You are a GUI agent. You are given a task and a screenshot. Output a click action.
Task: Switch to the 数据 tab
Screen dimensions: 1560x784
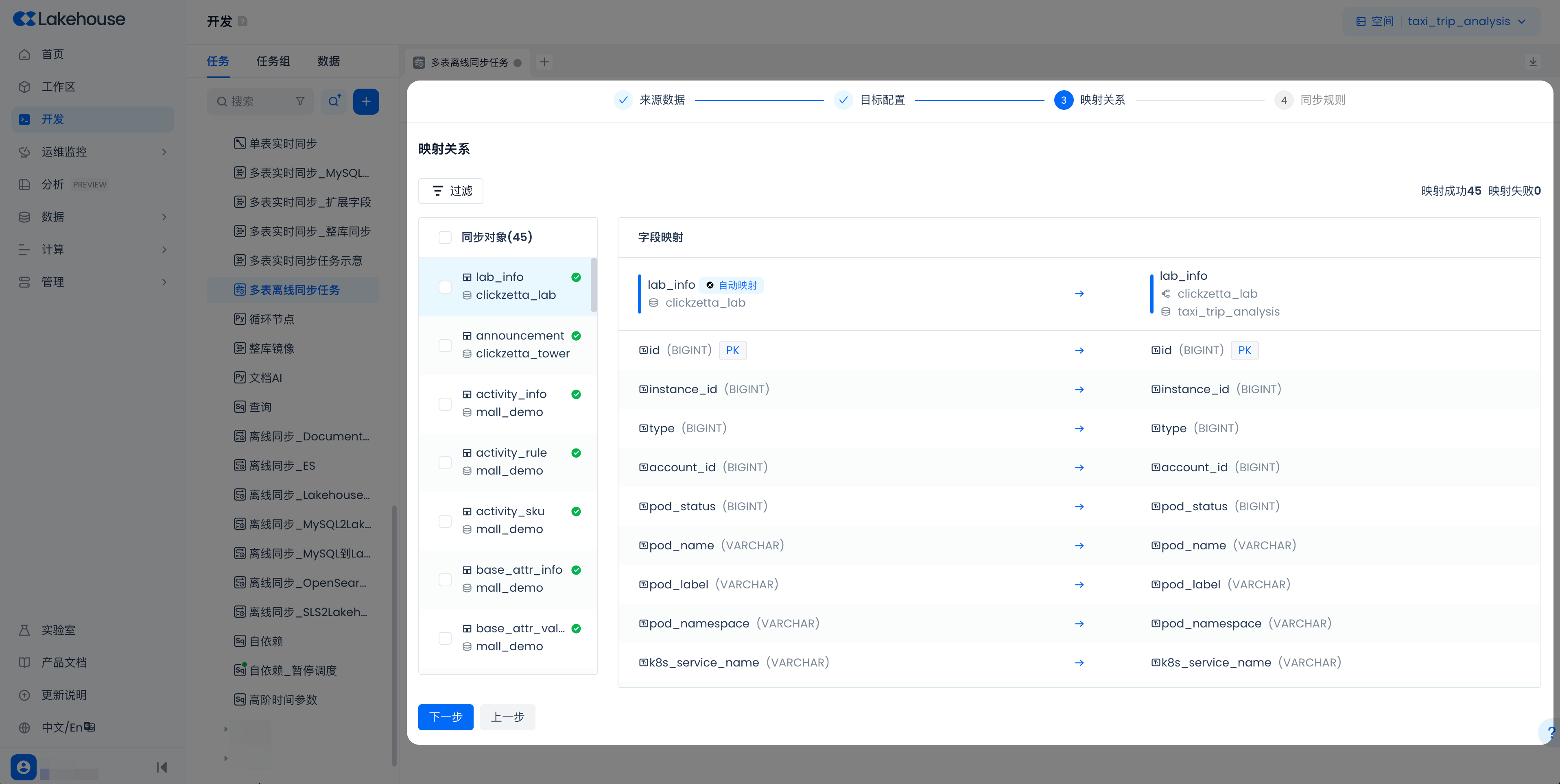coord(328,61)
